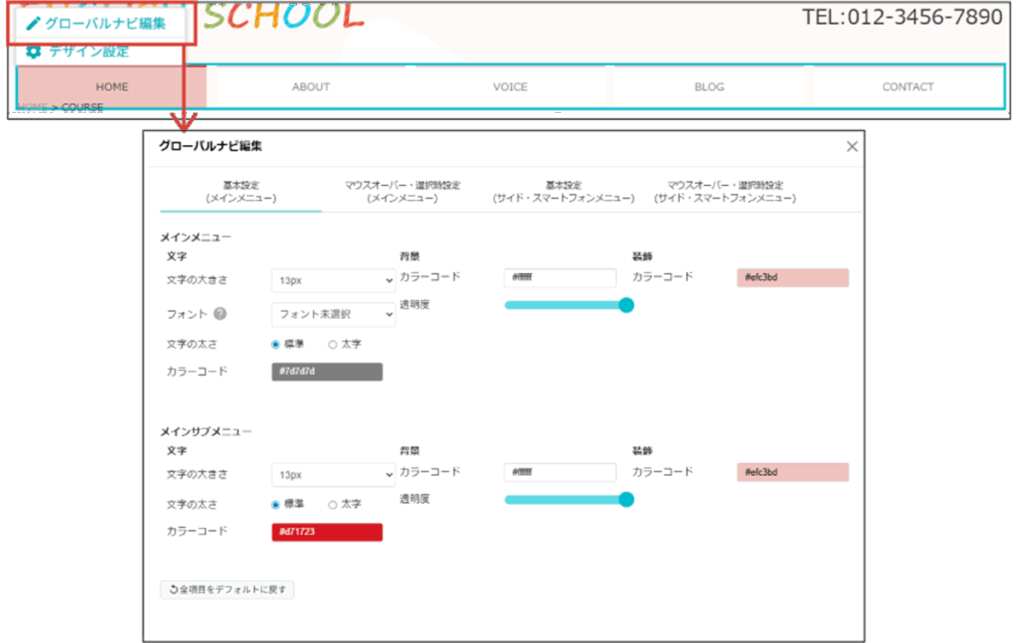Select 太字 radio in メインメニュー section
The image size is (1024, 643).
(x=333, y=344)
